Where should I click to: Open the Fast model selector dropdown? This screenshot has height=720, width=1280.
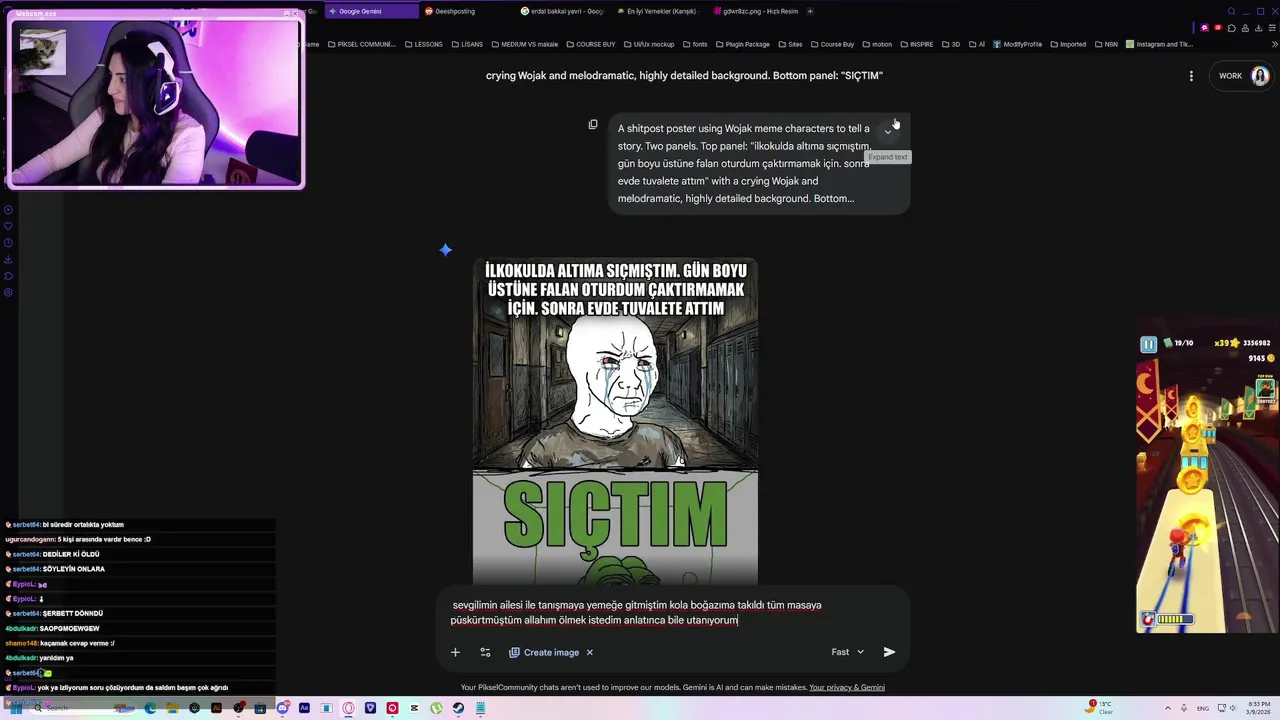click(848, 652)
